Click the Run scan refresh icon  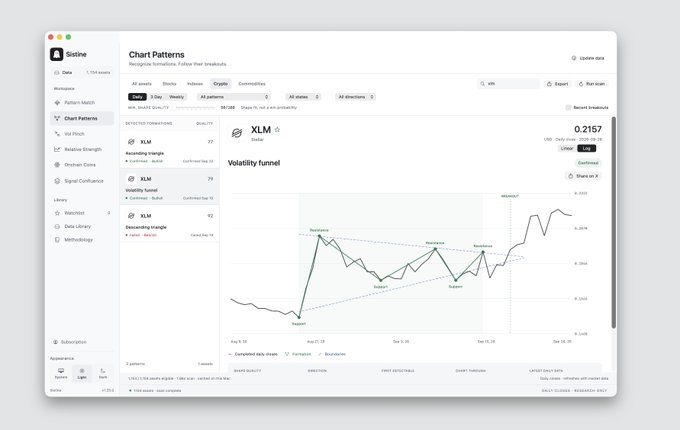581,84
